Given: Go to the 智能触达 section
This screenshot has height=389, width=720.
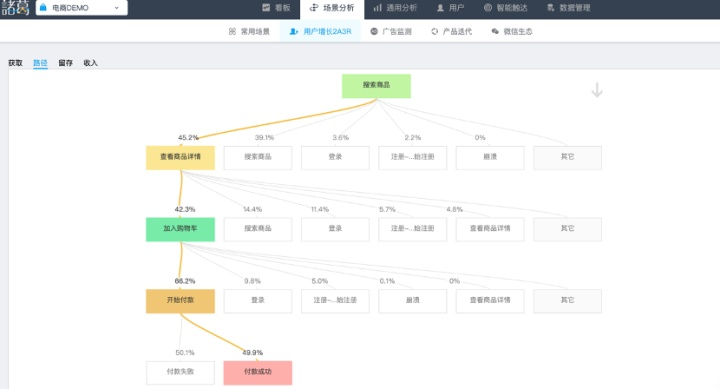Looking at the screenshot, I should pyautogui.click(x=512, y=8).
